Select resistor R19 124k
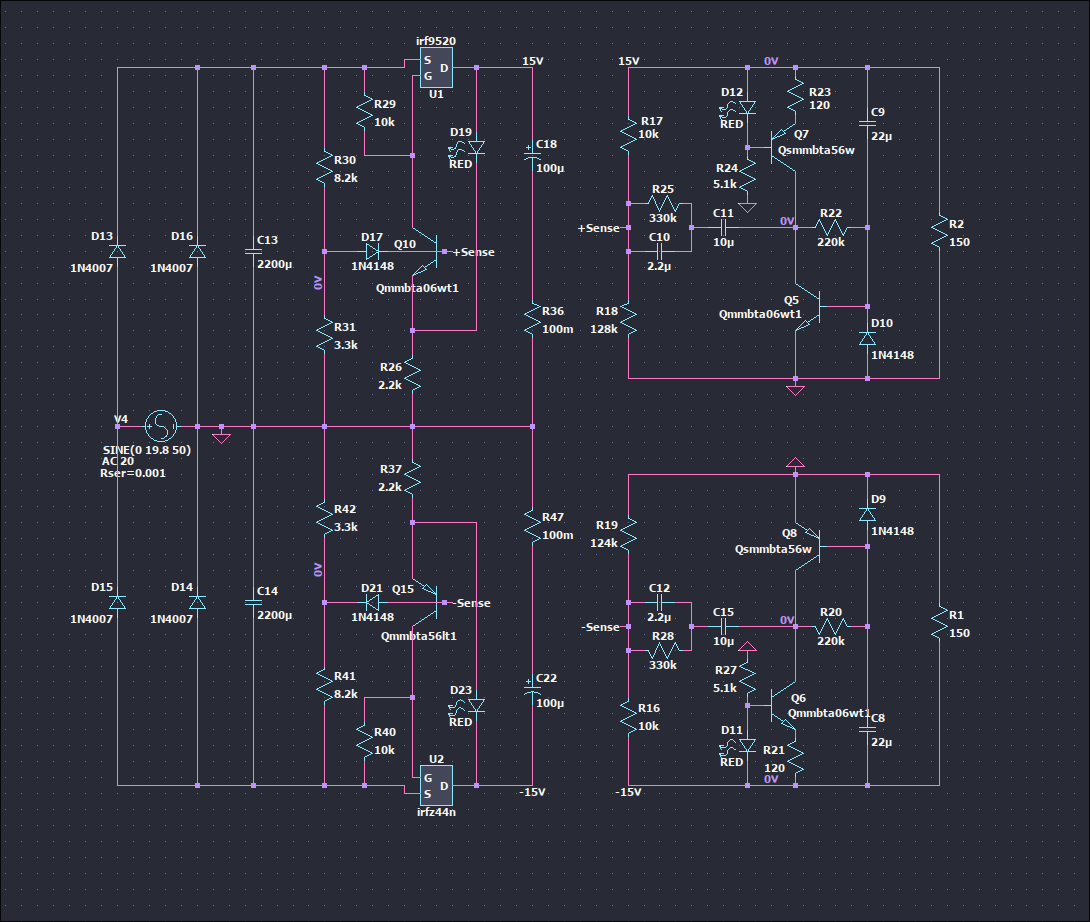This screenshot has height=922, width=1090. tap(628, 534)
